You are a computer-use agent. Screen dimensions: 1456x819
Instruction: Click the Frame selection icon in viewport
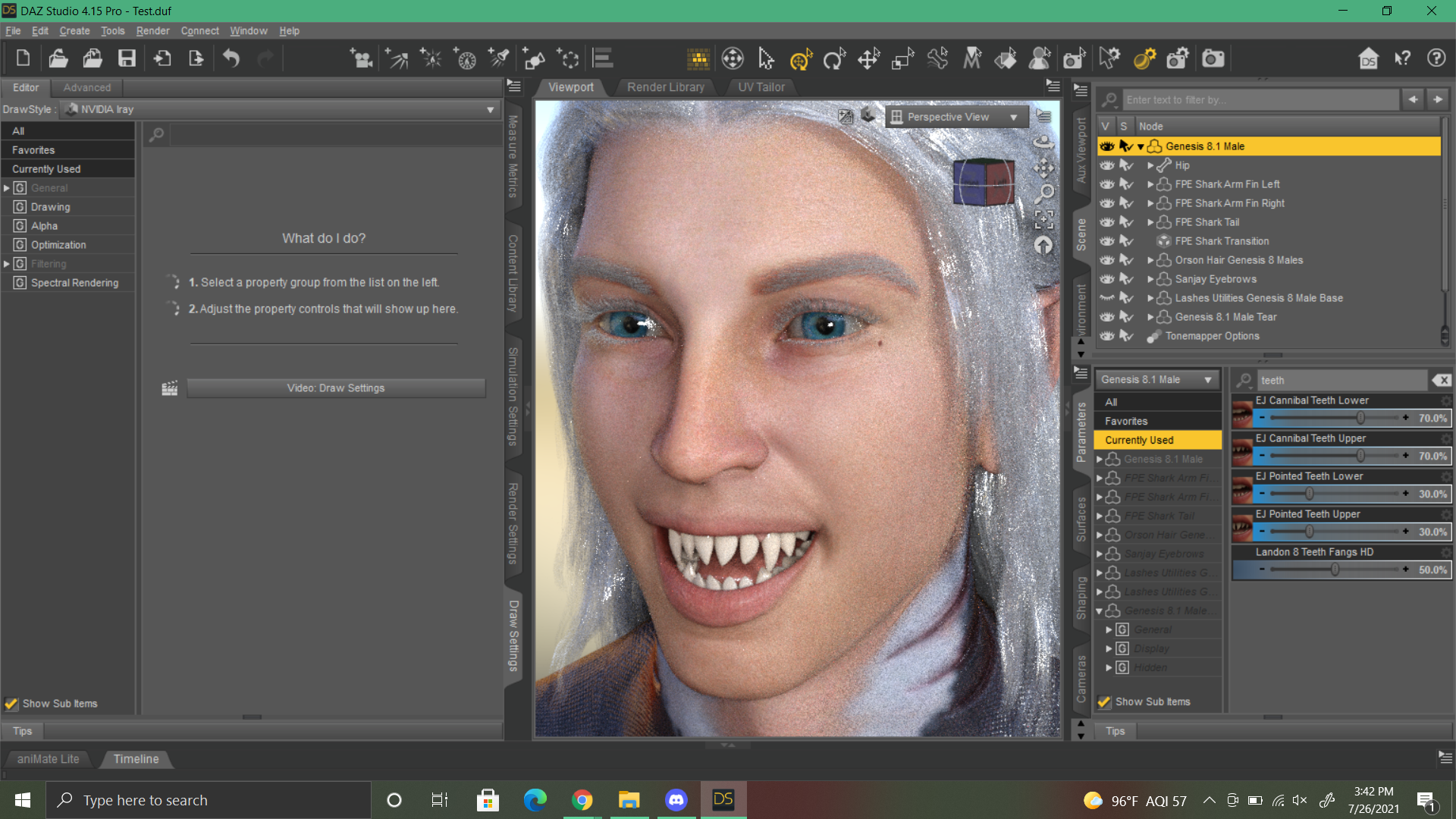[x=1044, y=220]
